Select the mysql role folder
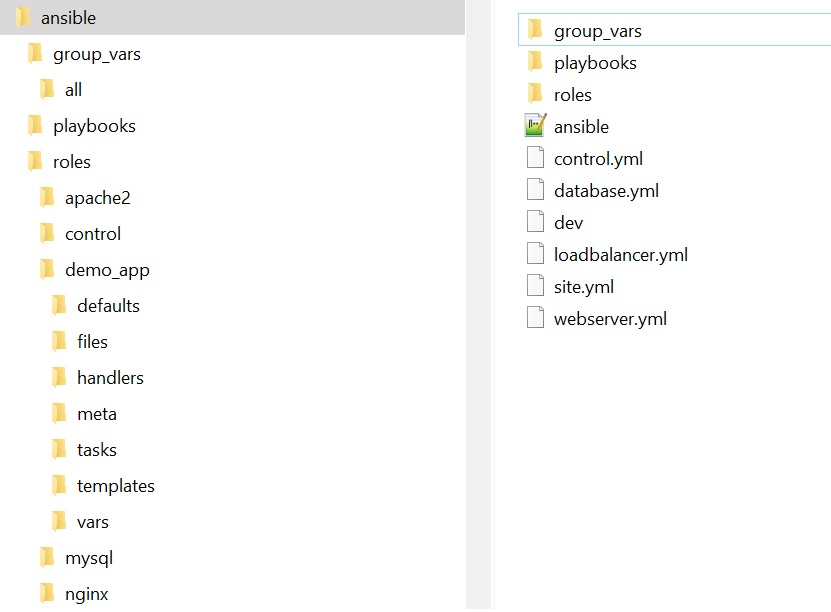831x612 pixels. click(89, 558)
